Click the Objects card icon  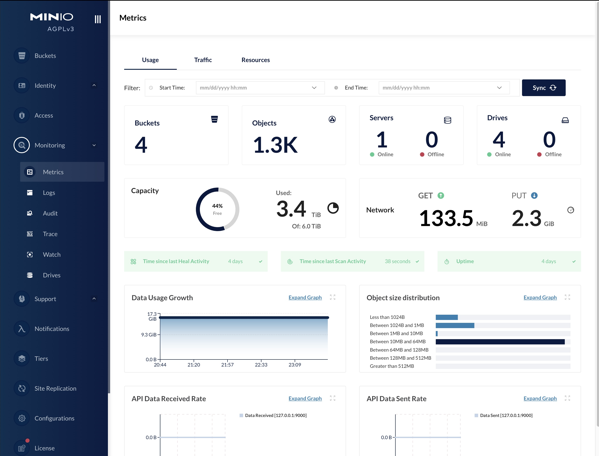coord(332,120)
